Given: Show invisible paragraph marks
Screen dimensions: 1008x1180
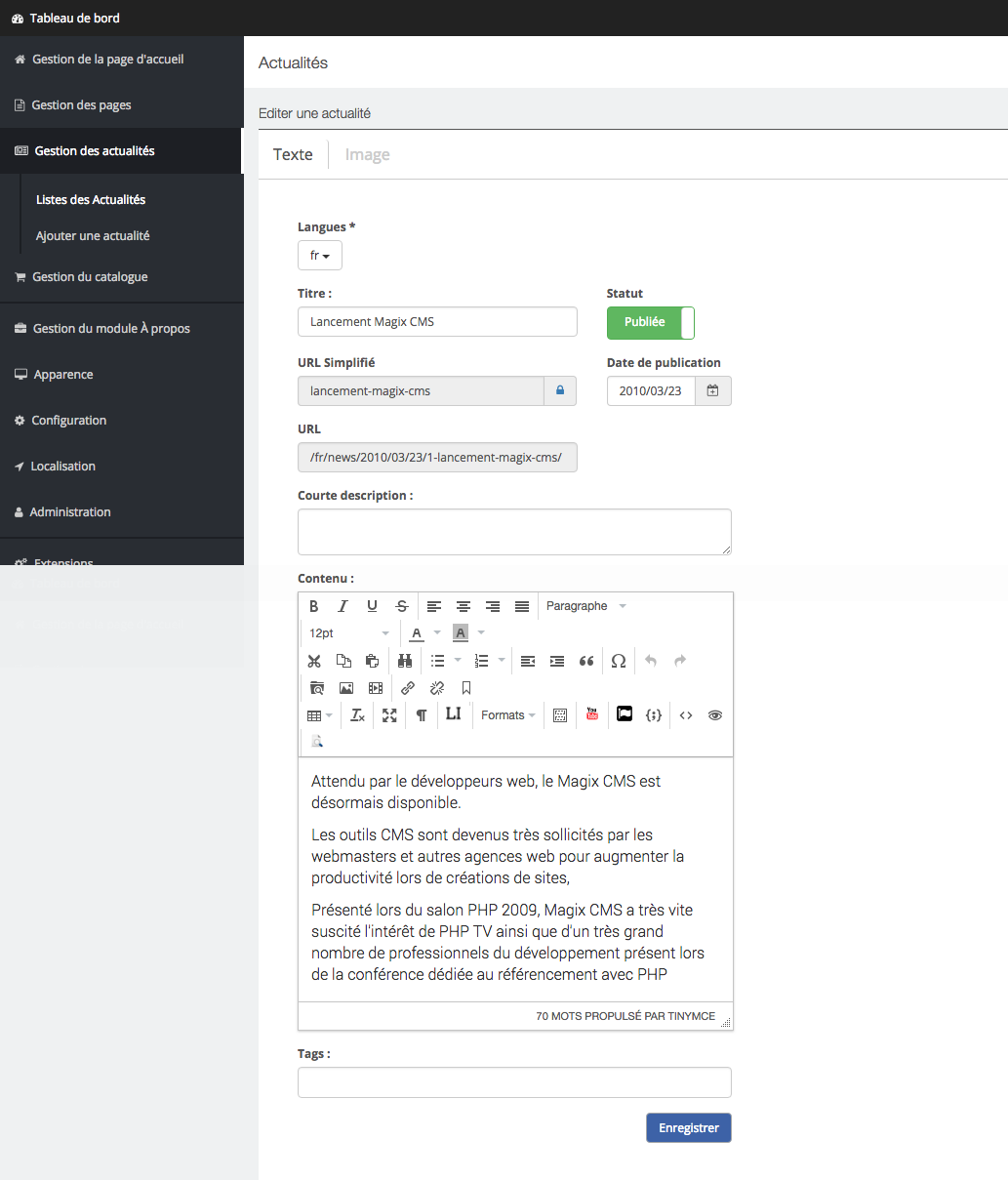Looking at the screenshot, I should (422, 715).
